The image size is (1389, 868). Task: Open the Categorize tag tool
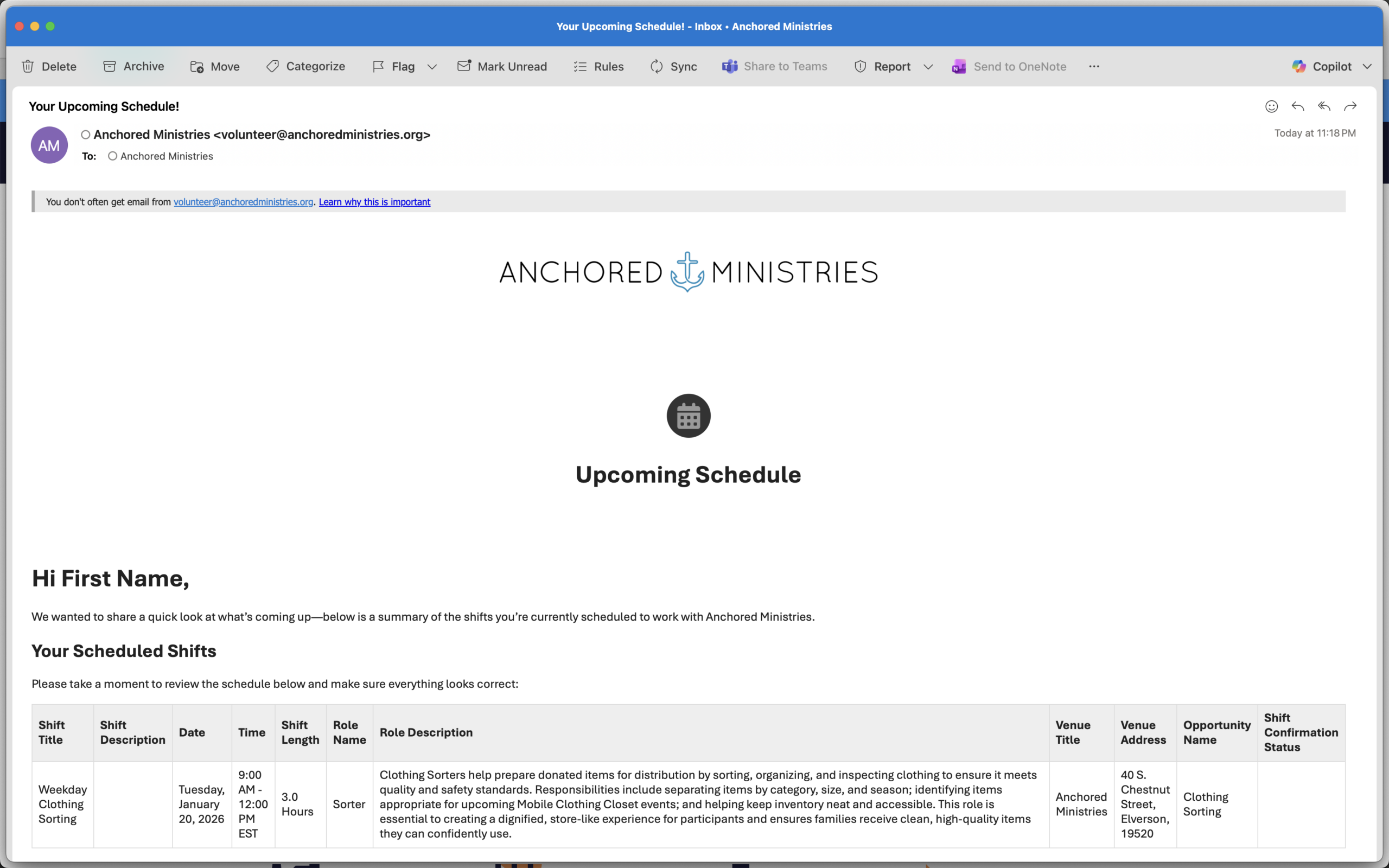[x=305, y=67]
